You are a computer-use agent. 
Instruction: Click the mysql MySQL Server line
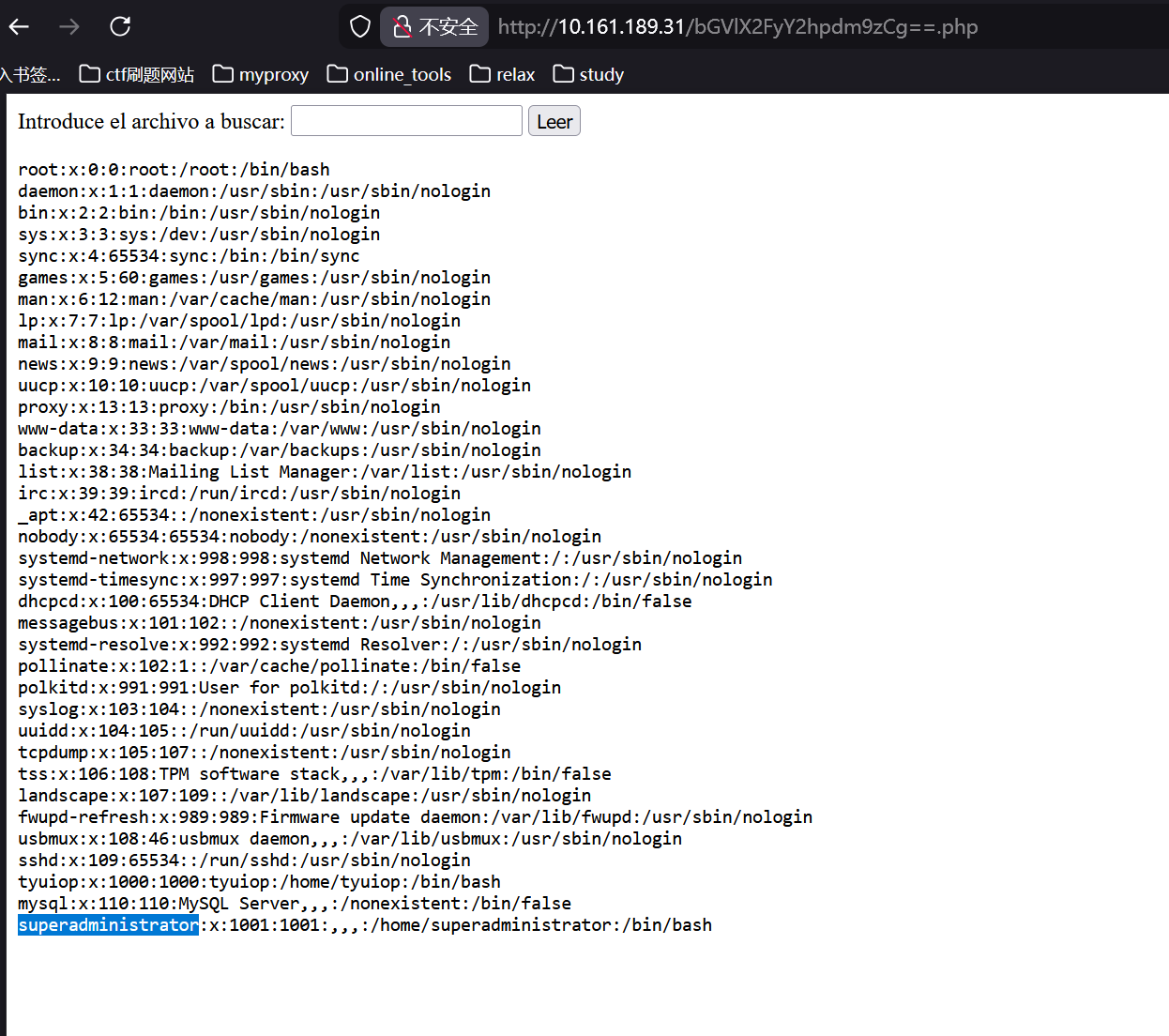coord(294,904)
